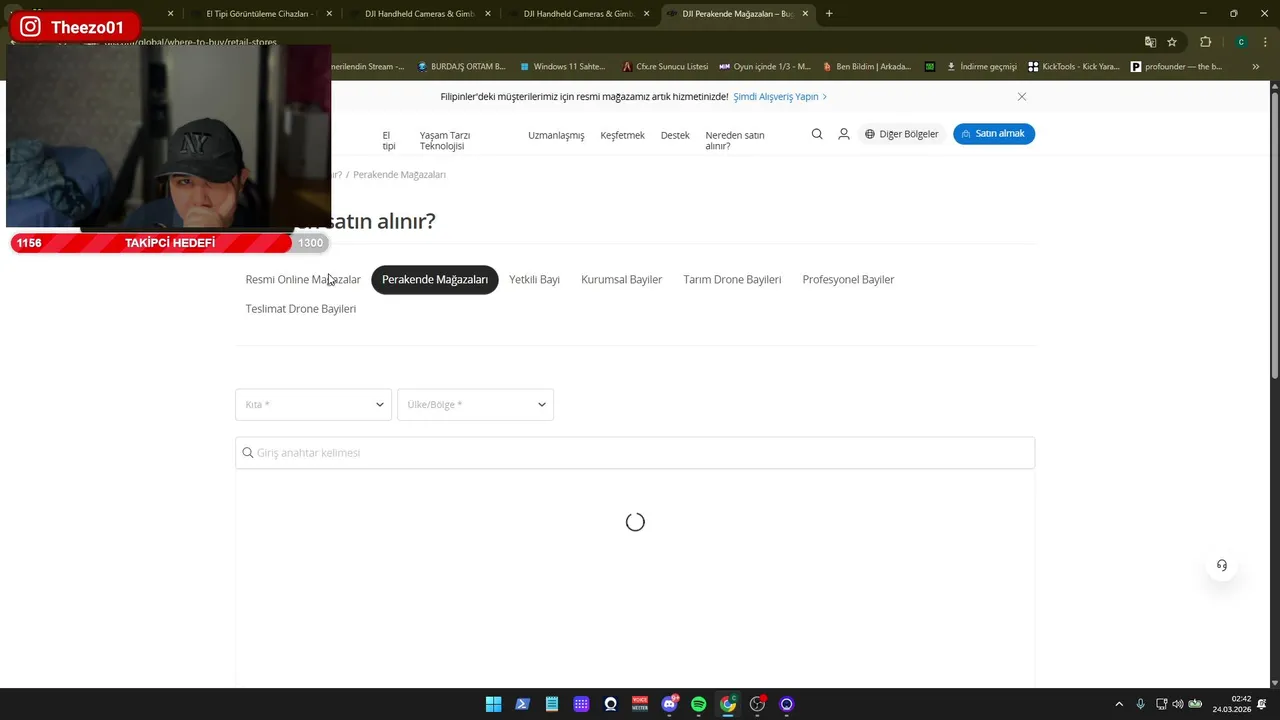Image resolution: width=1280 pixels, height=720 pixels.
Task: Select Resmi Online Mağazalar tab
Action: (x=303, y=280)
